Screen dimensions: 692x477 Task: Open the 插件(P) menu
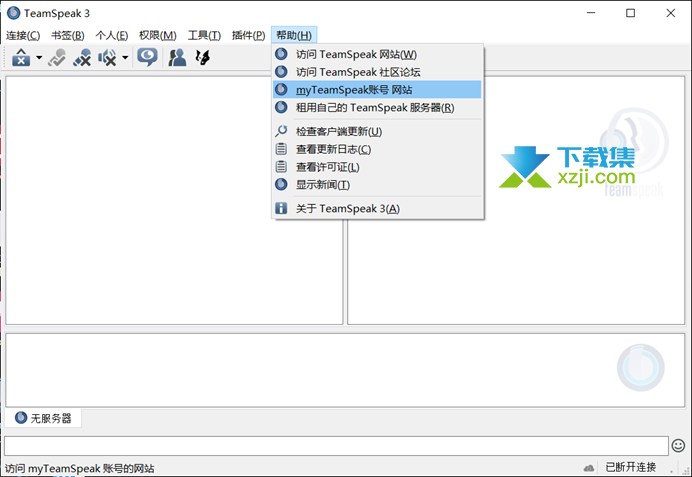248,35
